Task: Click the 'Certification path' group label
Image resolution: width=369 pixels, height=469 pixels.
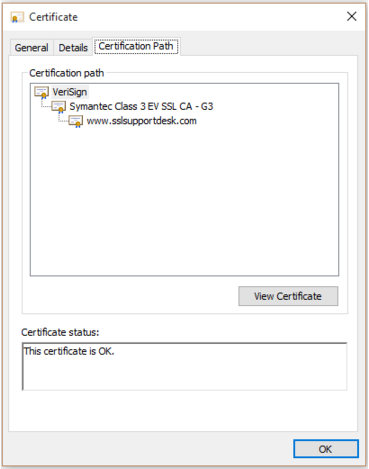Action: tap(67, 73)
